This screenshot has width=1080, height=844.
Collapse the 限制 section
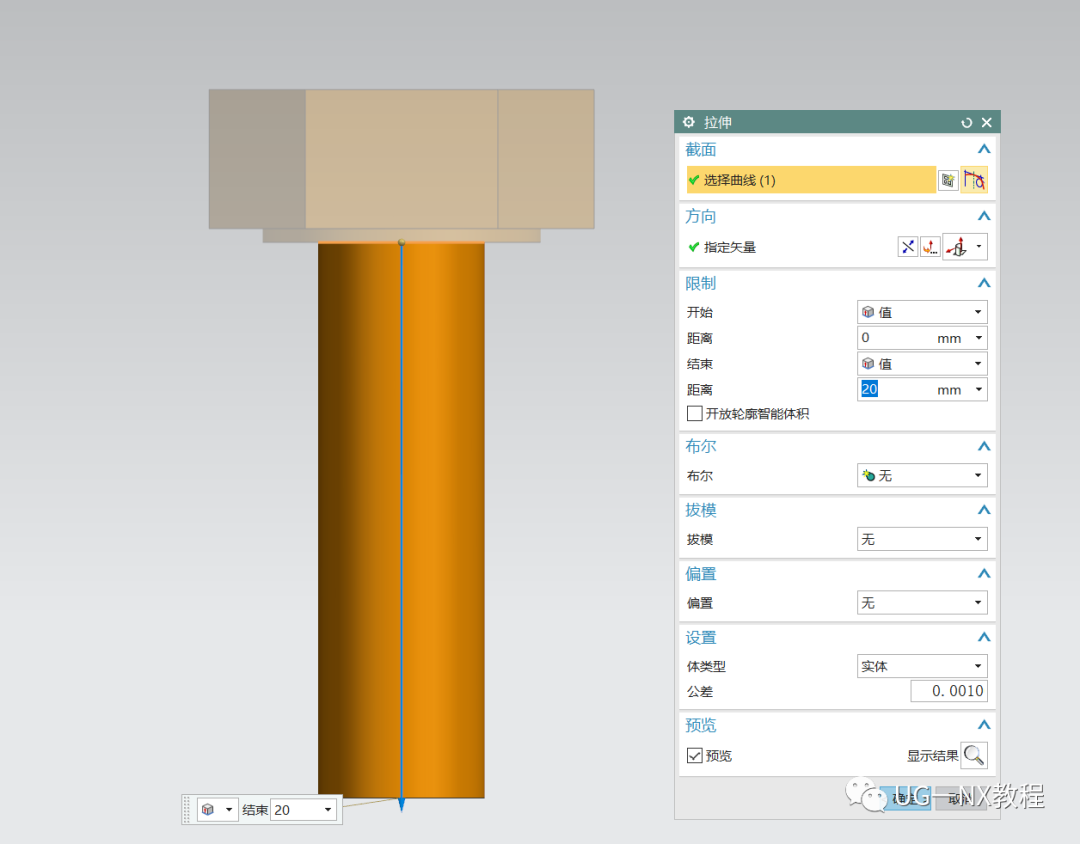click(x=984, y=283)
